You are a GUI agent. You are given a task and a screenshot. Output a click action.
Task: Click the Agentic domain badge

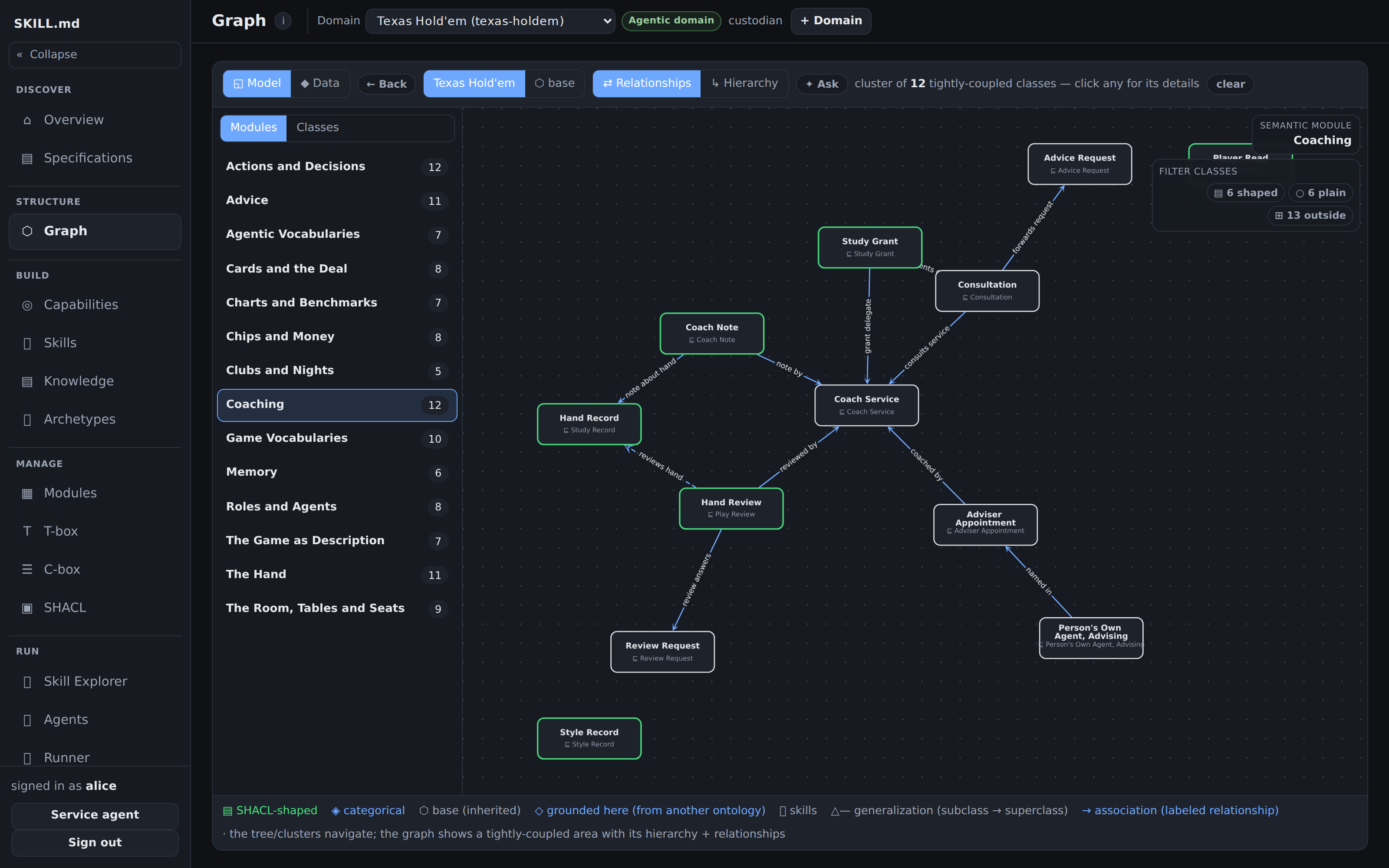point(671,21)
